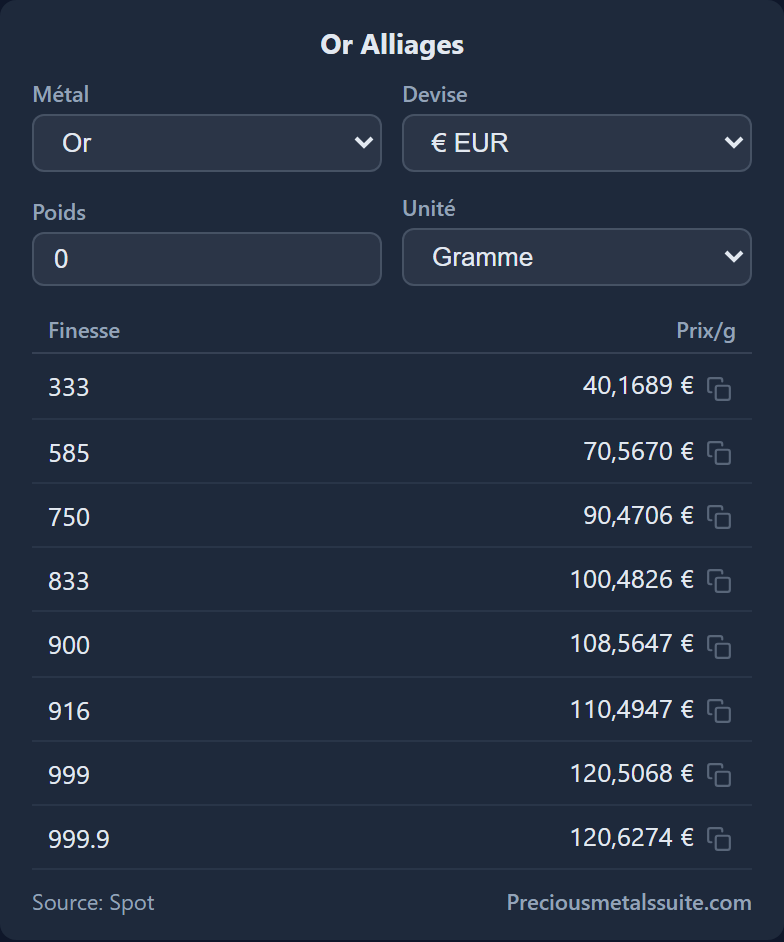The width and height of the screenshot is (784, 942).
Task: Click the 120,6274 € price value
Action: 631,837
